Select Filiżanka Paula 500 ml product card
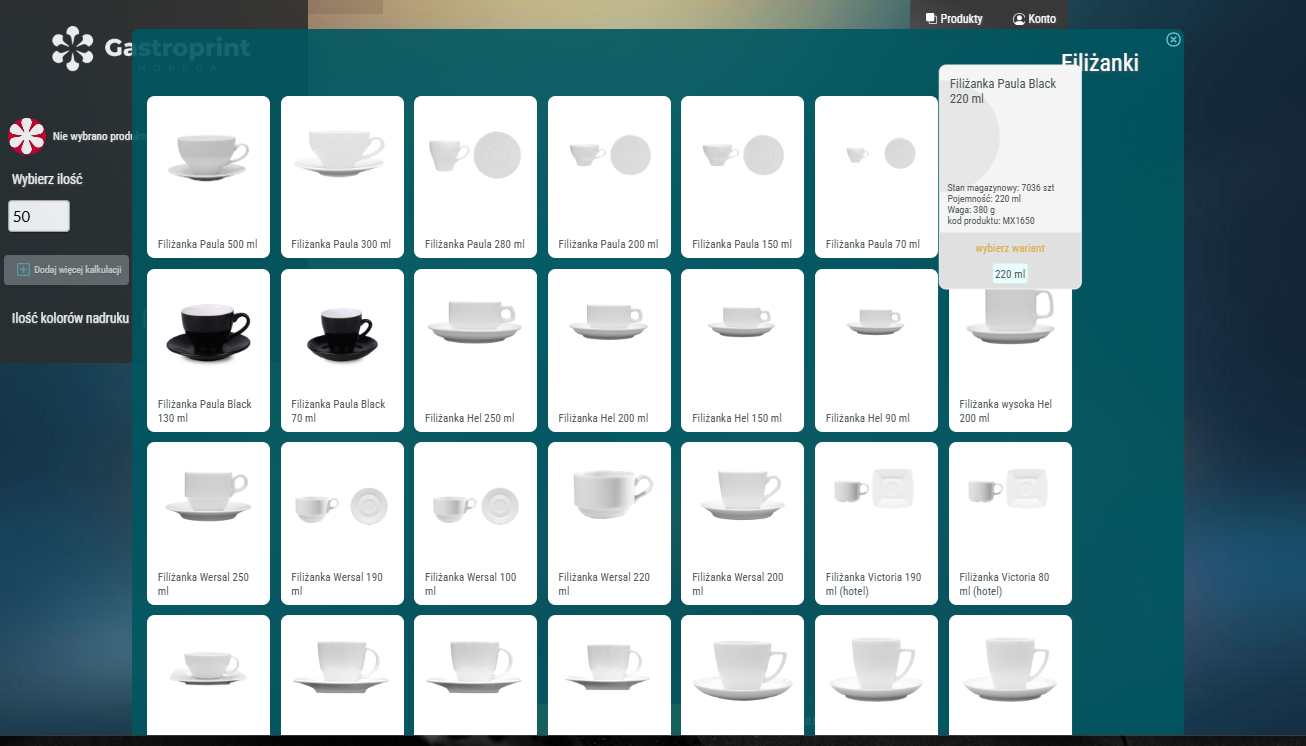The height and width of the screenshot is (746, 1306). point(208,177)
